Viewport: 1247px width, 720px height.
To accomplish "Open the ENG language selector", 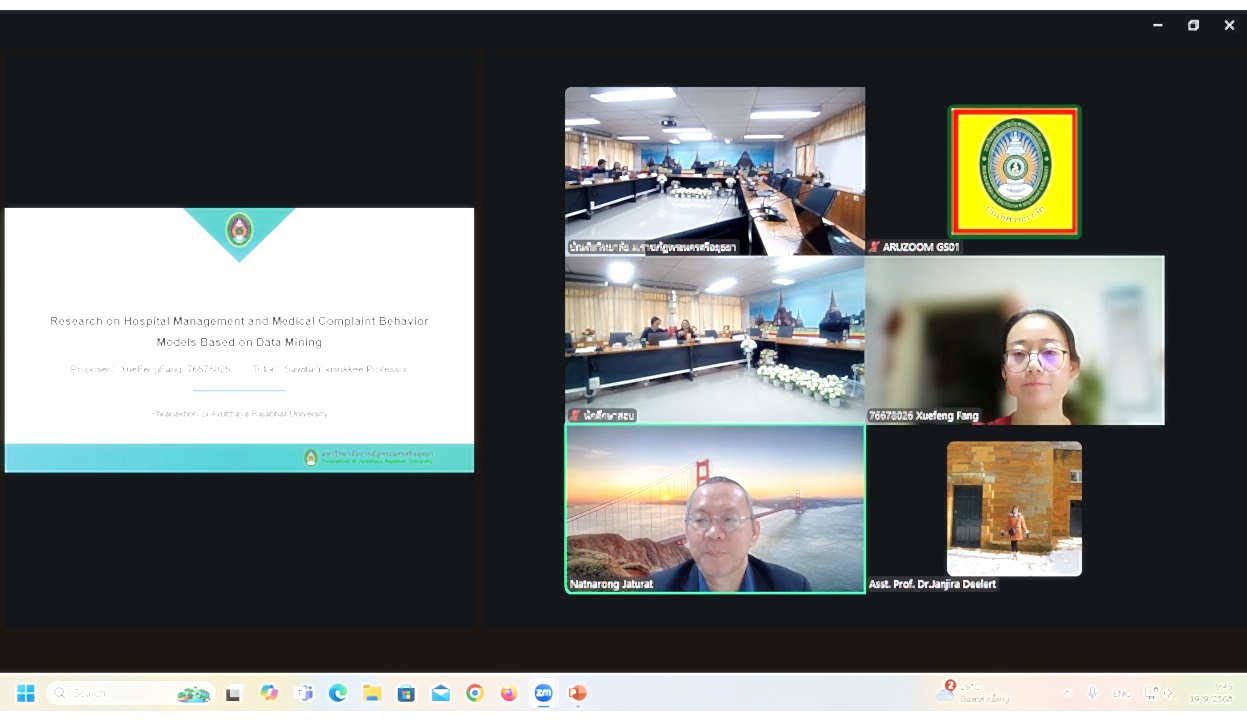I will [x=1122, y=693].
